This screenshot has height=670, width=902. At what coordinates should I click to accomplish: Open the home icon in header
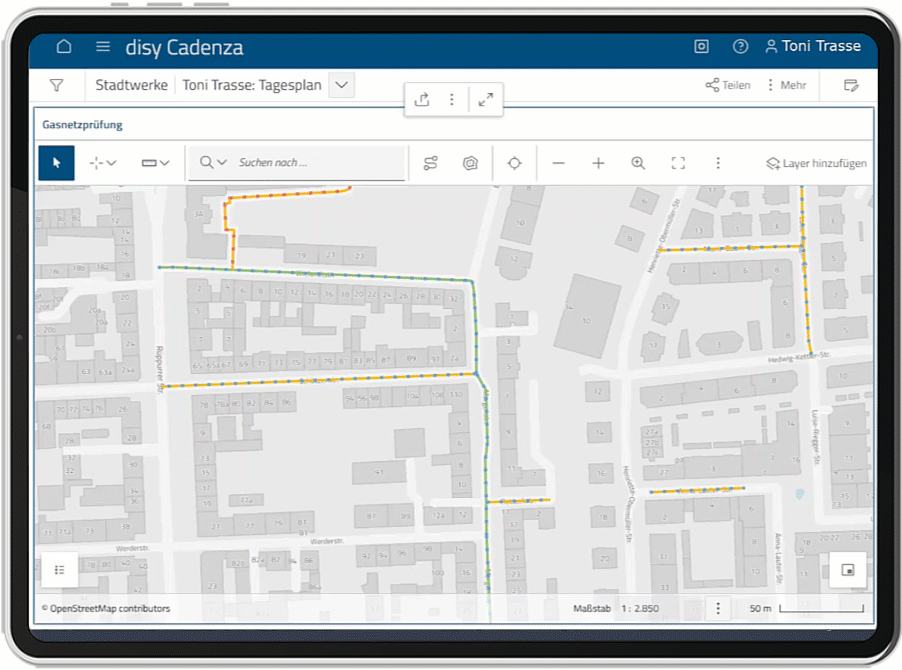pos(64,47)
